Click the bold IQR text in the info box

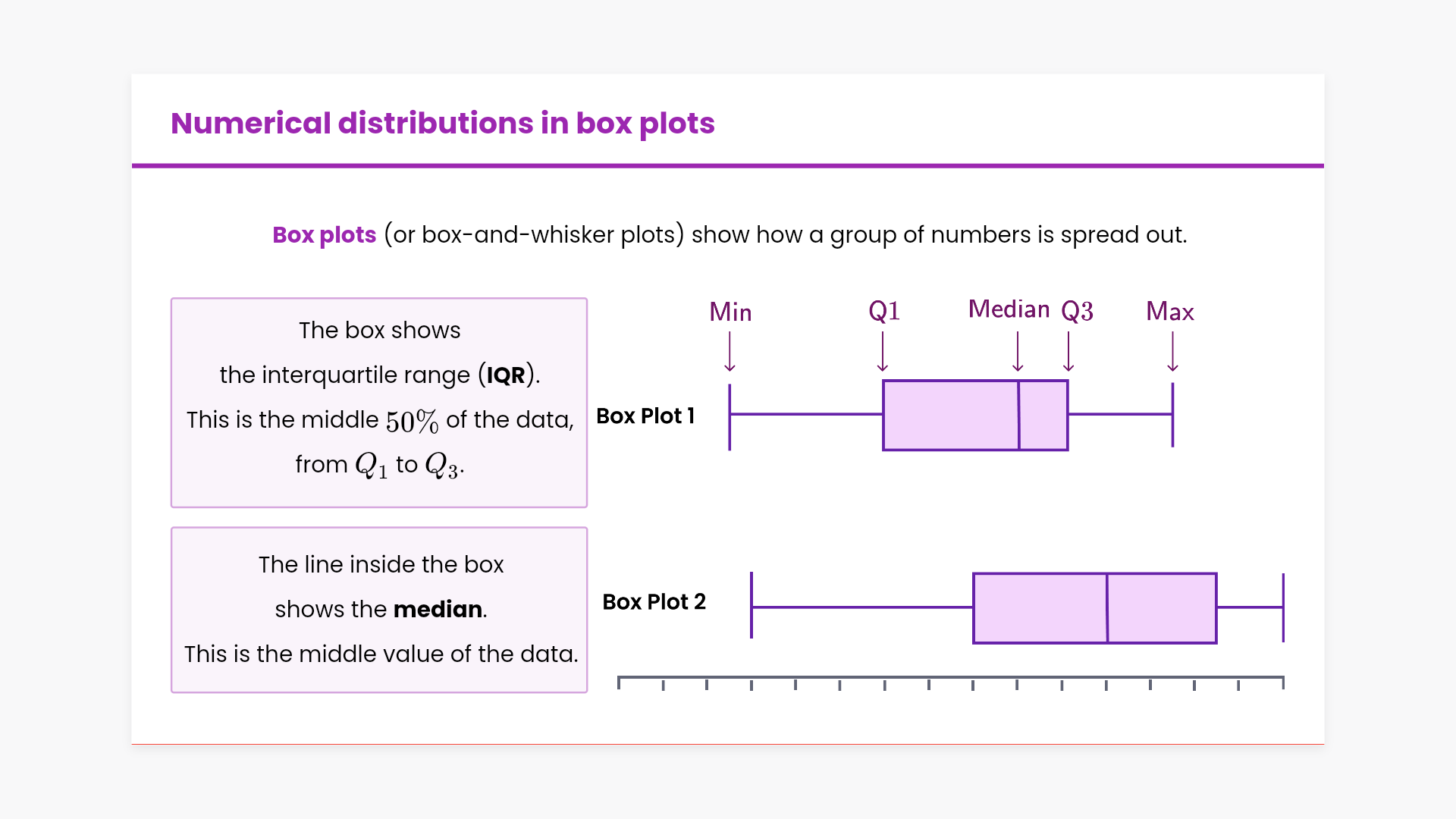click(506, 375)
